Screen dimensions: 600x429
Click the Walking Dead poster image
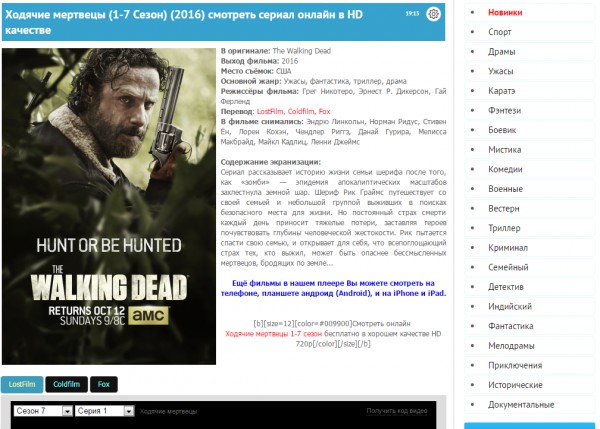109,206
